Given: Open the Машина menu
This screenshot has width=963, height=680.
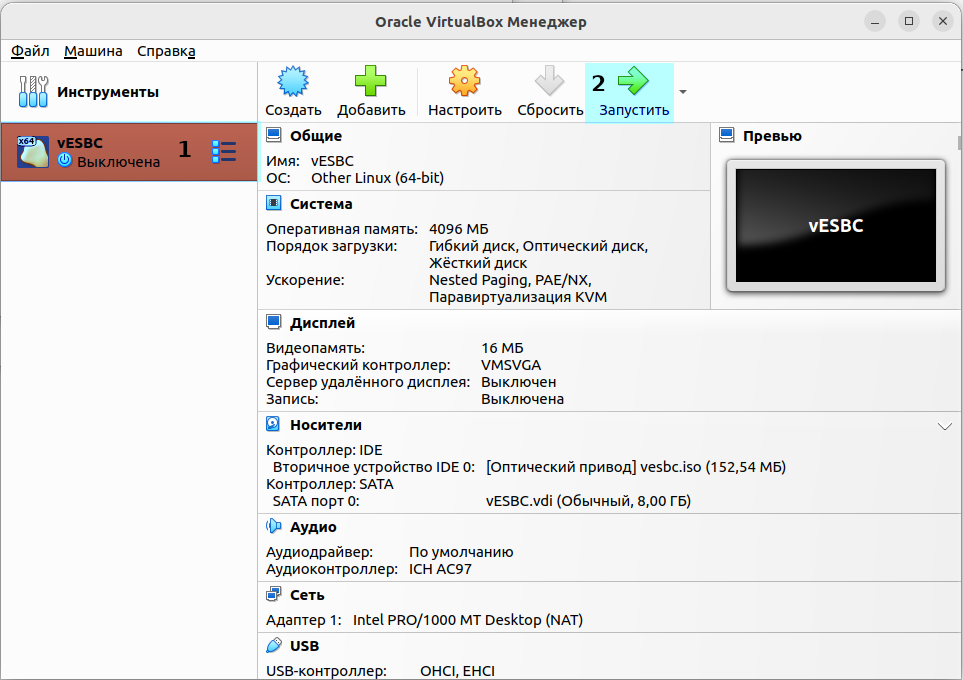Looking at the screenshot, I should click(x=93, y=51).
